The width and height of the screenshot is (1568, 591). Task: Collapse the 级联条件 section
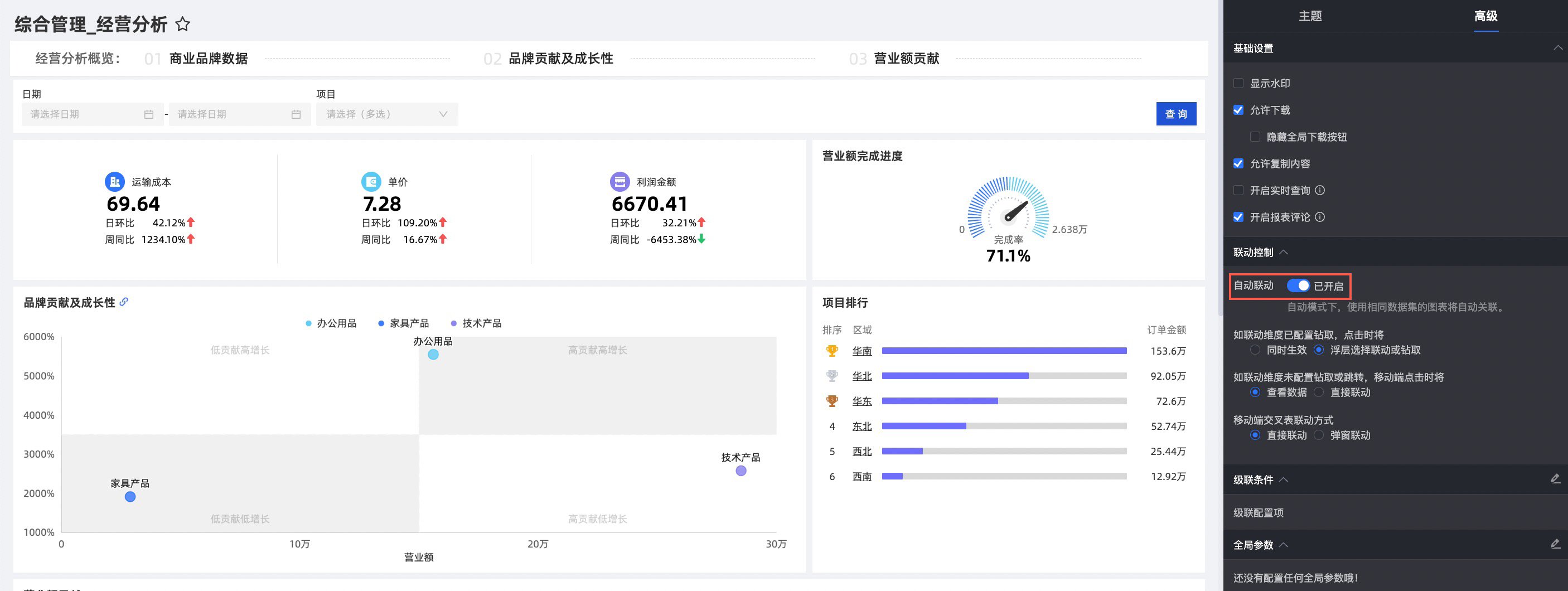point(1284,479)
